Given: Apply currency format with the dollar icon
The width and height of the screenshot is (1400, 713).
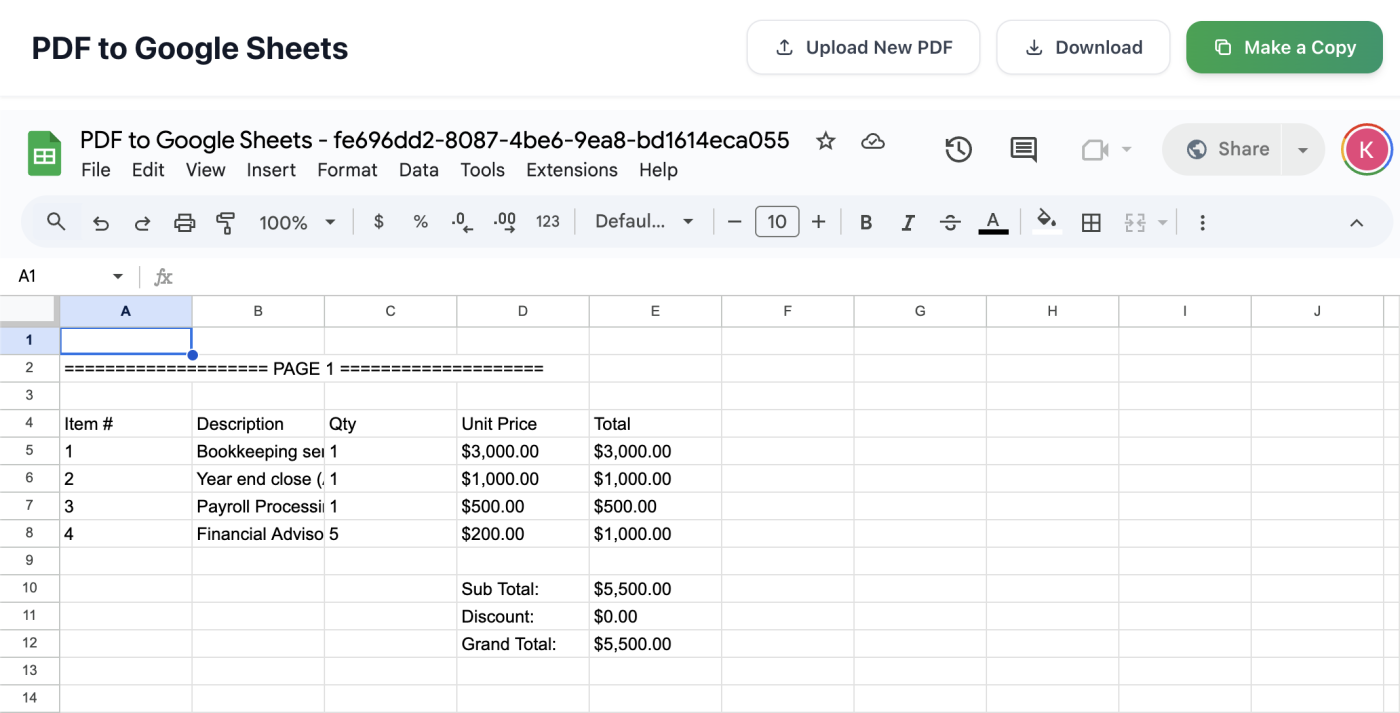Looking at the screenshot, I should click(x=378, y=222).
